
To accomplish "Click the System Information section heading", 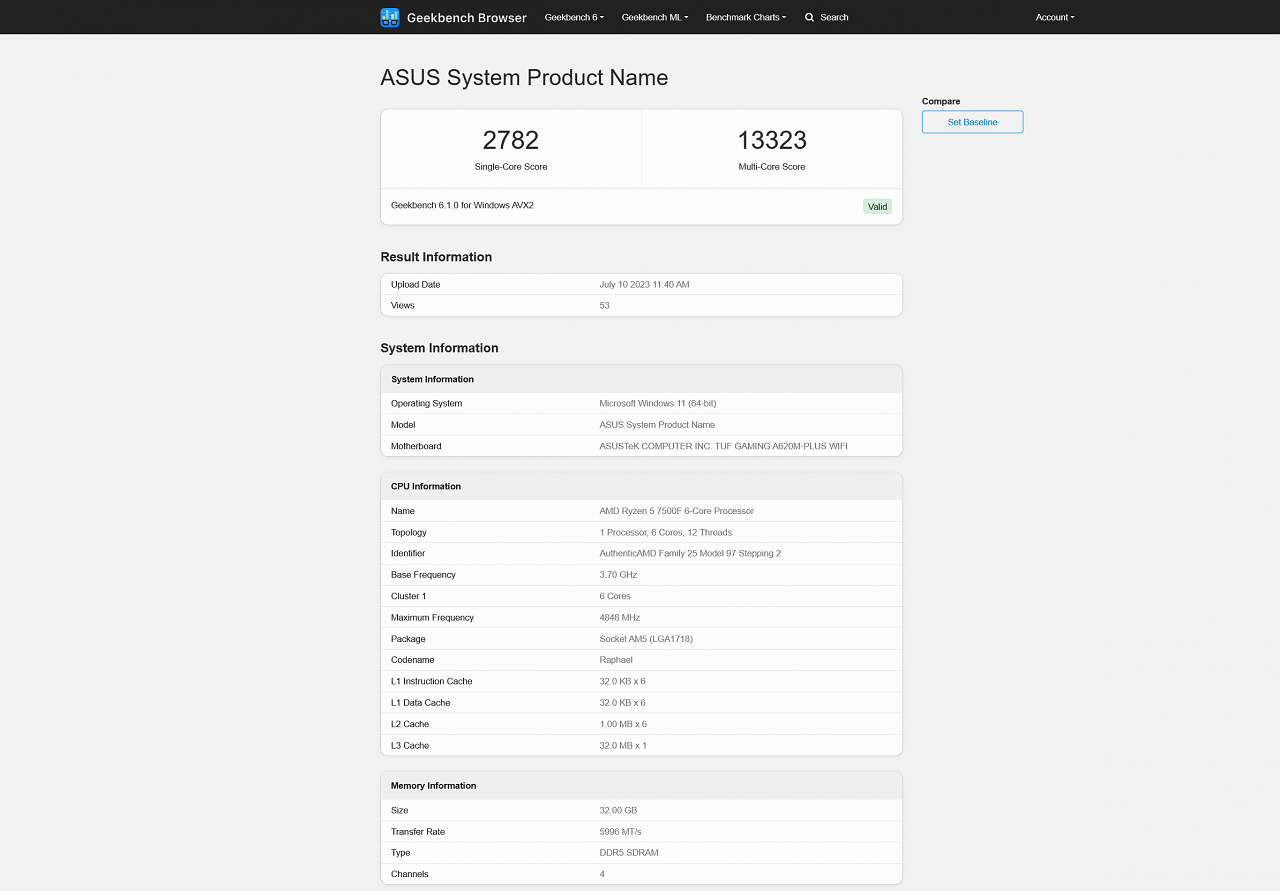I will click(x=439, y=348).
